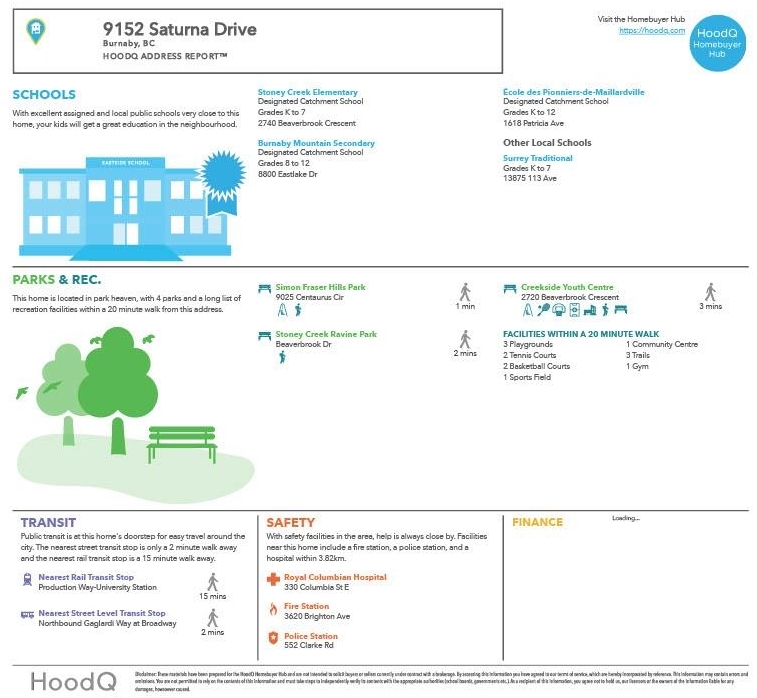This screenshot has height=698, width=757.
Task: Click the Fire Station heading
Action: click(306, 606)
